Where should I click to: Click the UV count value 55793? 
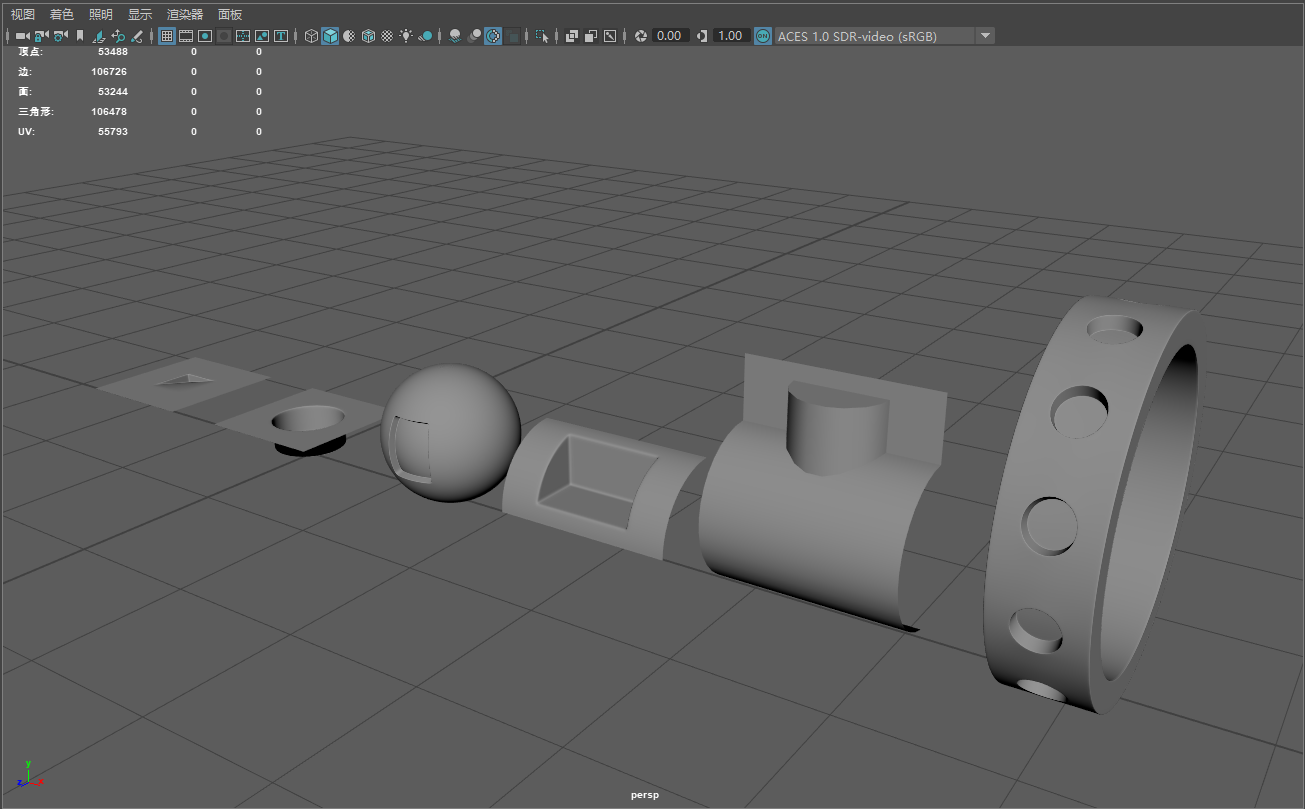[113, 132]
